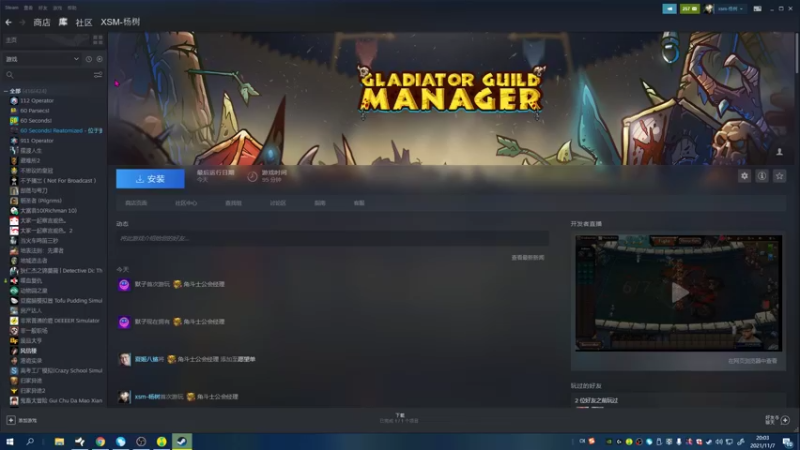
Task: Open friends and chat plus icon
Action: coord(785,420)
